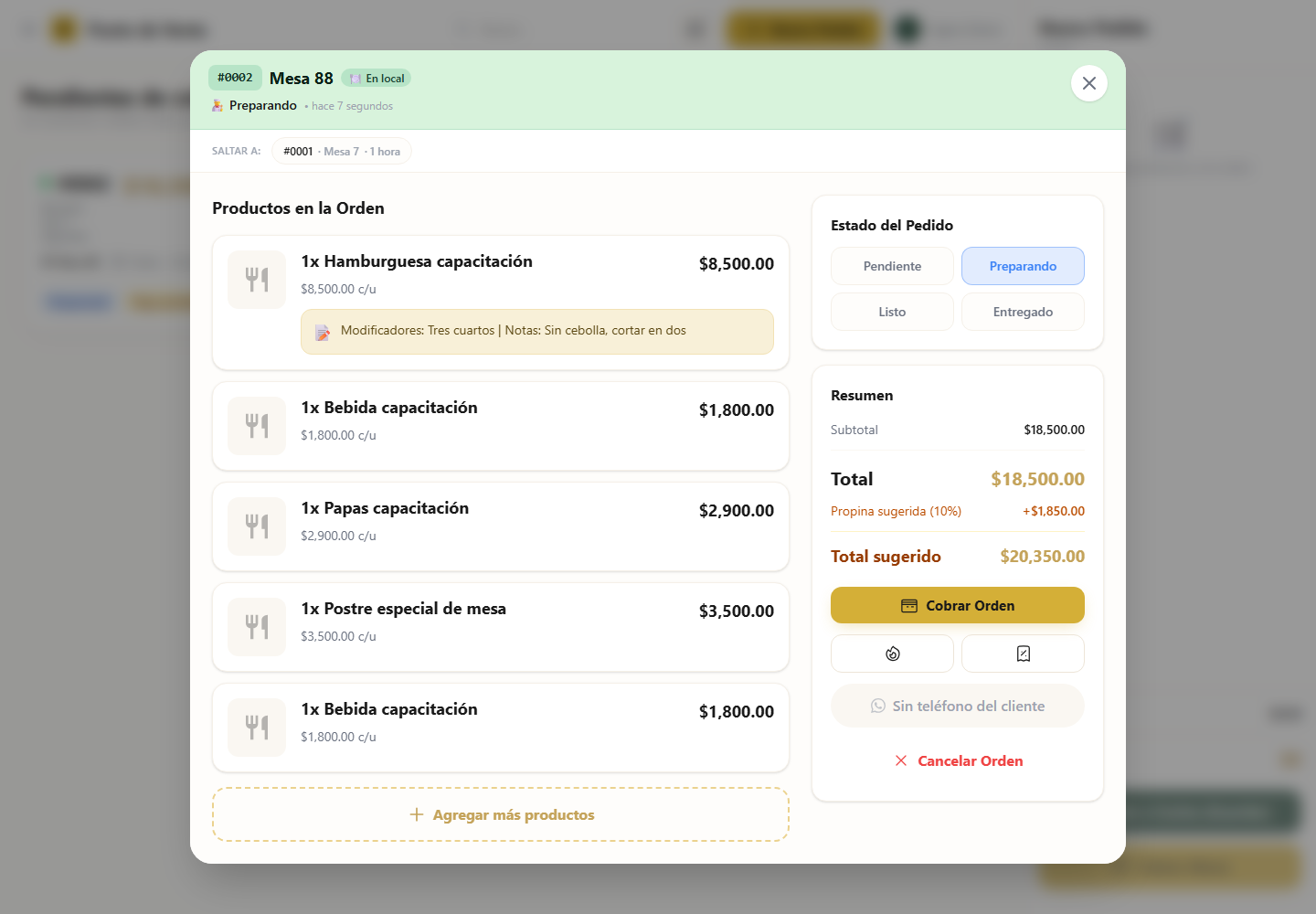
Task: Click the 'SALTAR A:' label
Action: pos(236,151)
